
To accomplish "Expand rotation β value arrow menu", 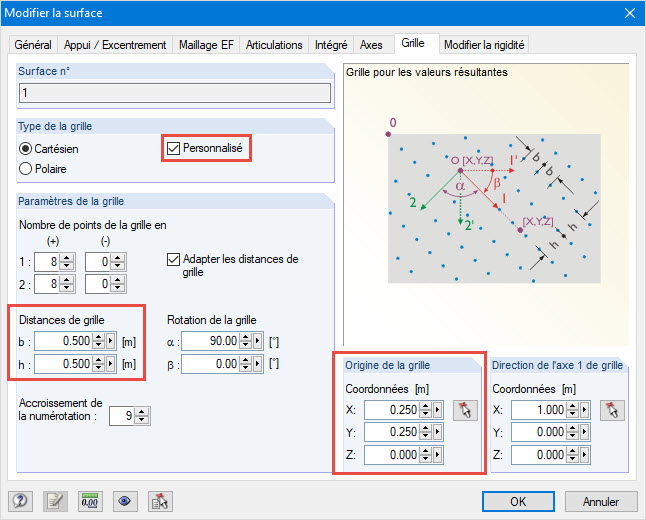I will tap(257, 364).
